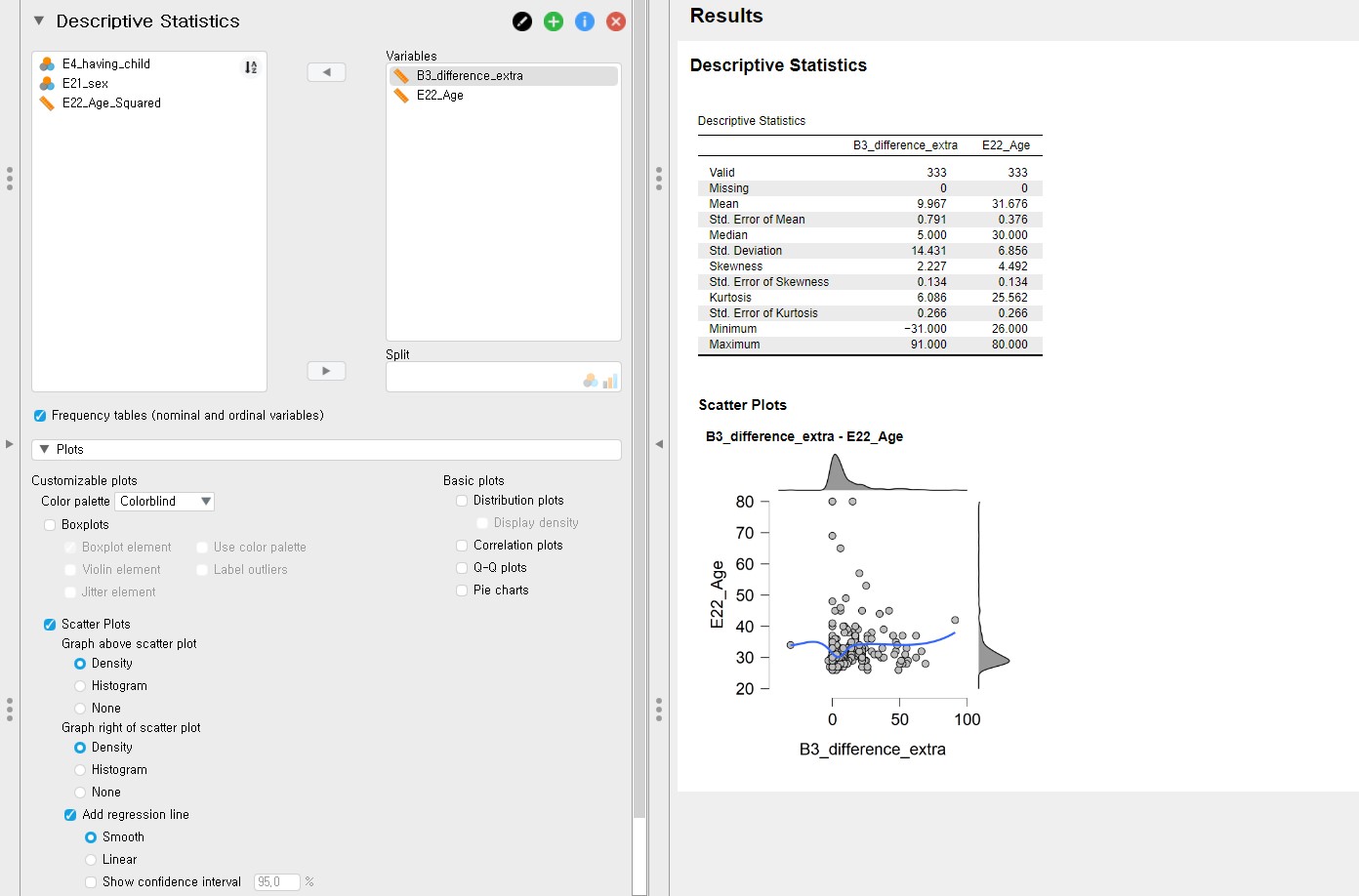Screen dimensions: 1359x896
Task: Open the Color palette Colorblind dropdown
Action: coord(164,502)
